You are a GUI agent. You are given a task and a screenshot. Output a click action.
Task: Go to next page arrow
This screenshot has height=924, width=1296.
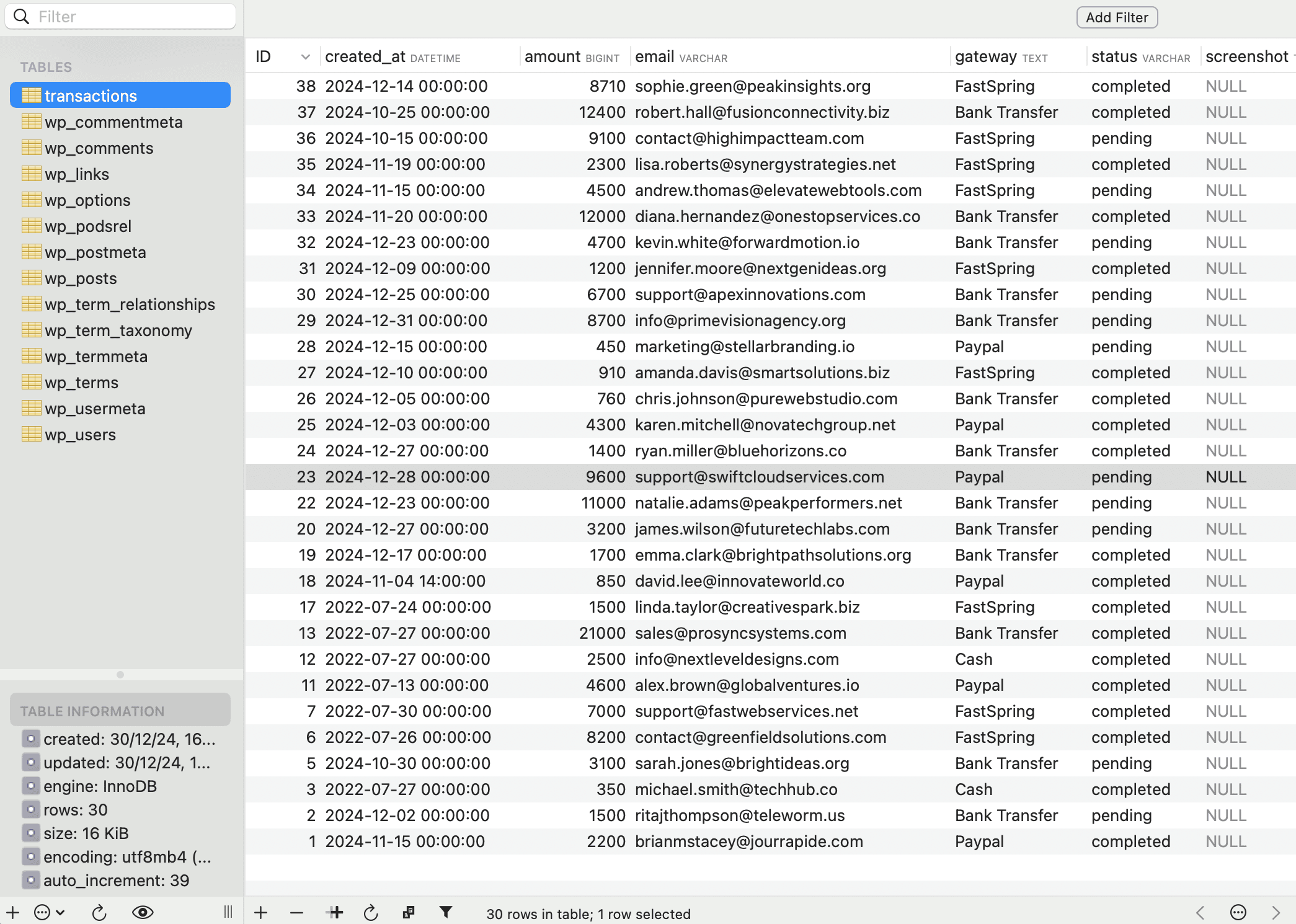pos(1276,913)
